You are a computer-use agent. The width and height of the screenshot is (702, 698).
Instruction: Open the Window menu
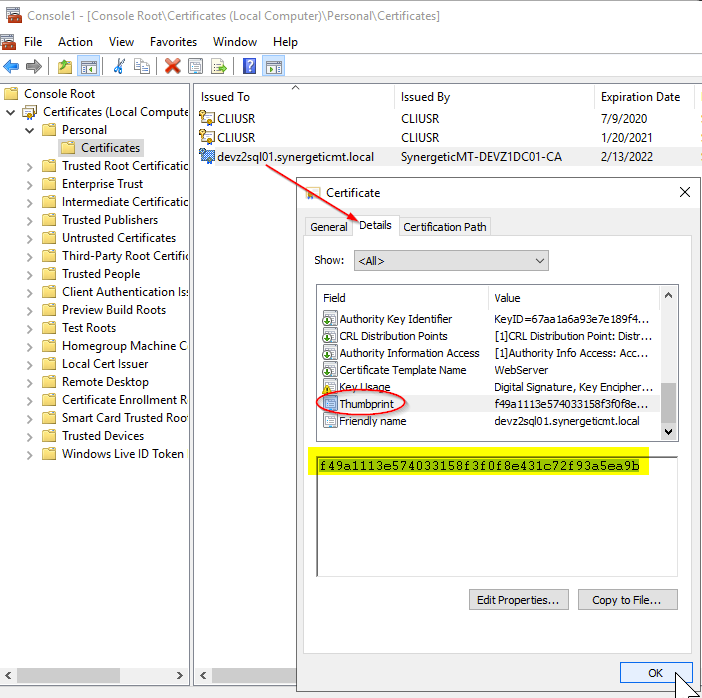click(x=235, y=42)
